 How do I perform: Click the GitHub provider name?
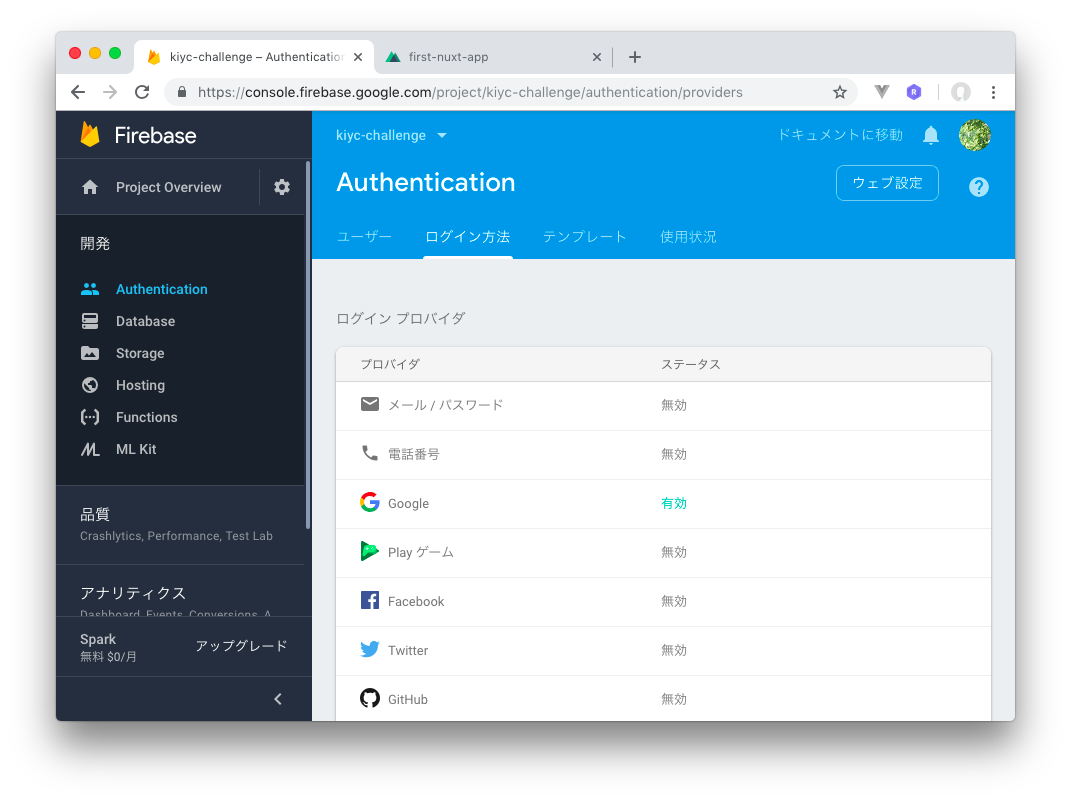pos(408,699)
